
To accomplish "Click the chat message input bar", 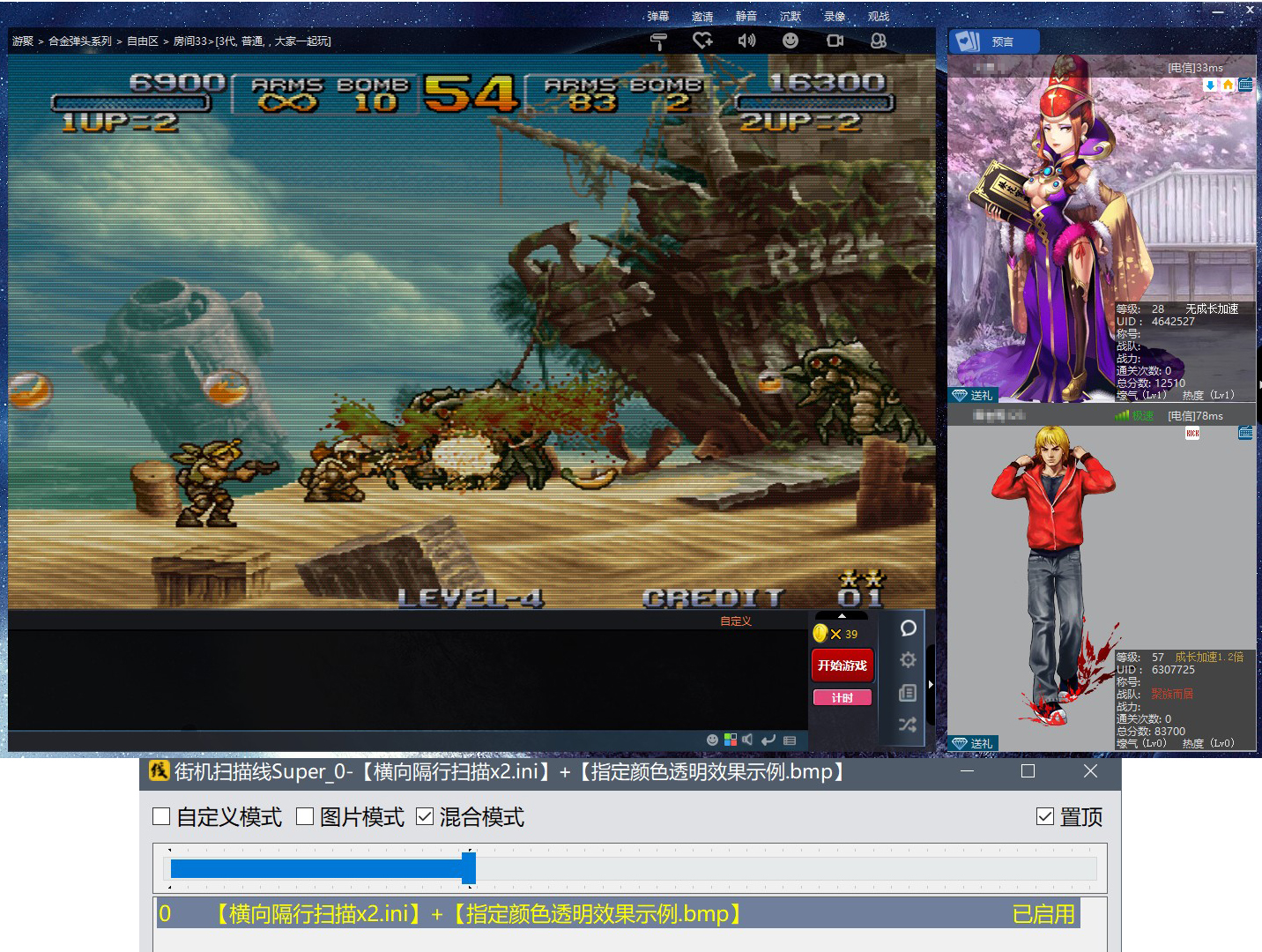I will tap(357, 740).
